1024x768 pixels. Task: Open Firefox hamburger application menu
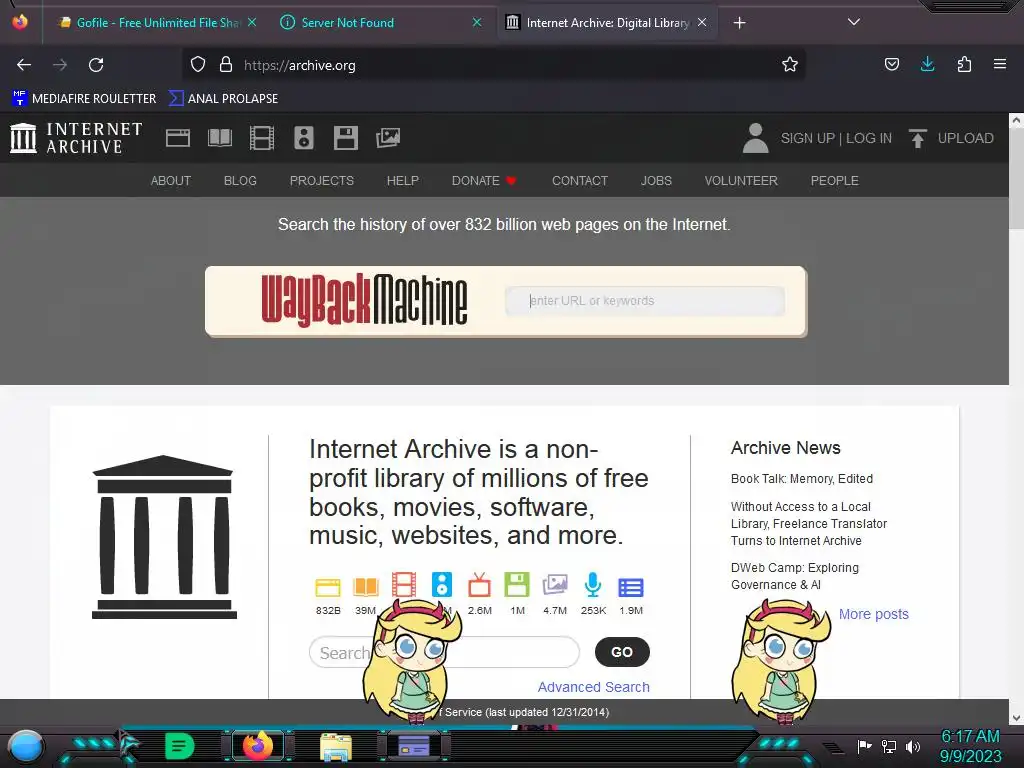pos(999,64)
